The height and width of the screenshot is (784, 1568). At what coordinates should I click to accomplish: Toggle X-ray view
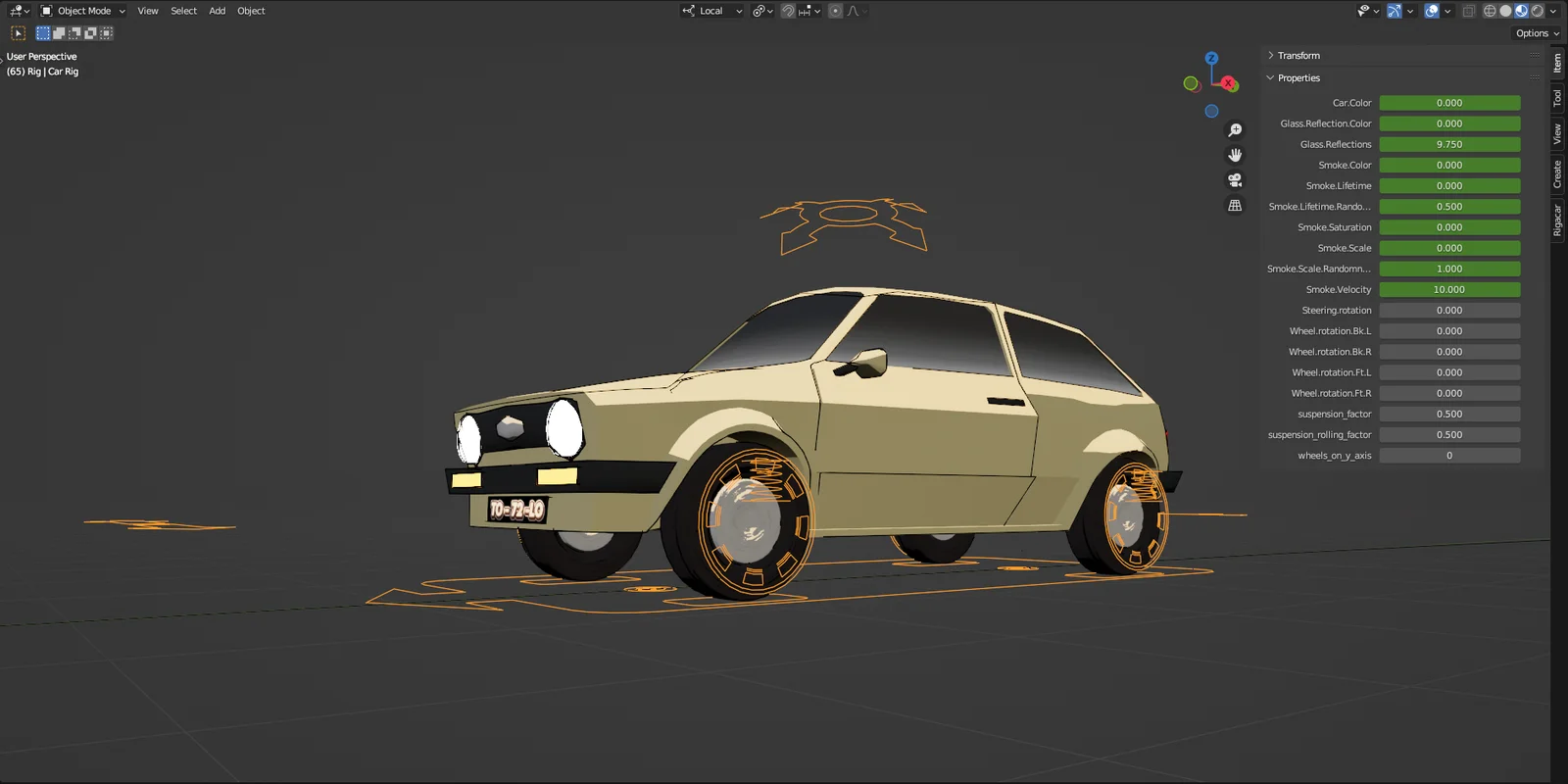click(x=1469, y=11)
